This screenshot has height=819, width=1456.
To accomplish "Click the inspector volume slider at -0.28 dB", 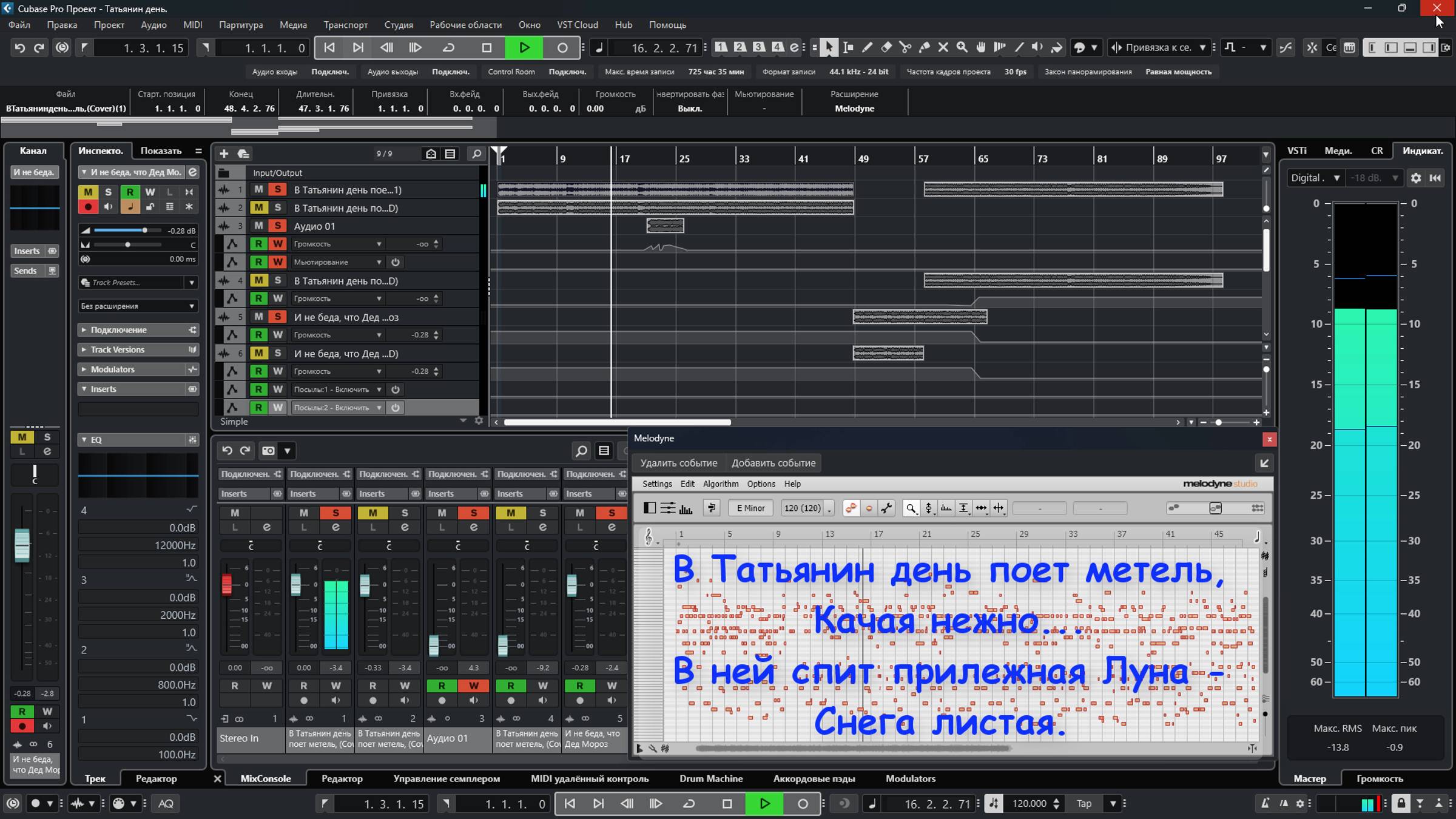I will point(144,231).
